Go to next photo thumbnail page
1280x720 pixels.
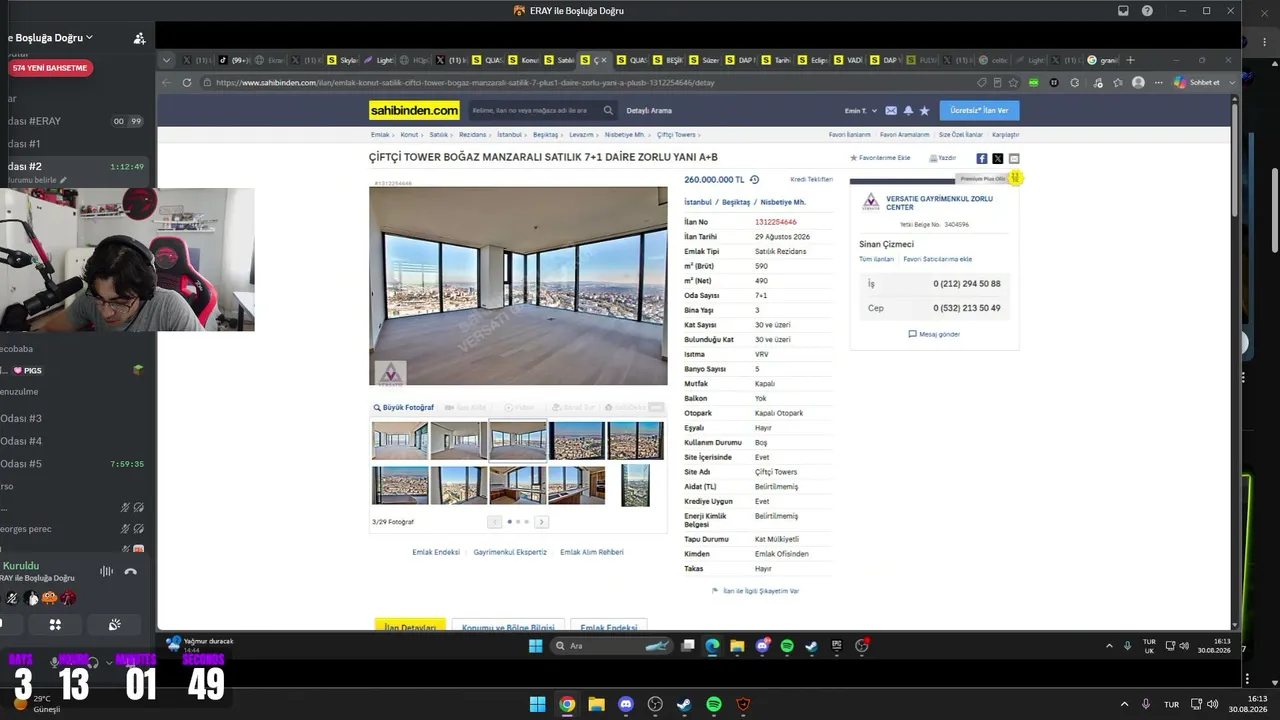point(541,522)
